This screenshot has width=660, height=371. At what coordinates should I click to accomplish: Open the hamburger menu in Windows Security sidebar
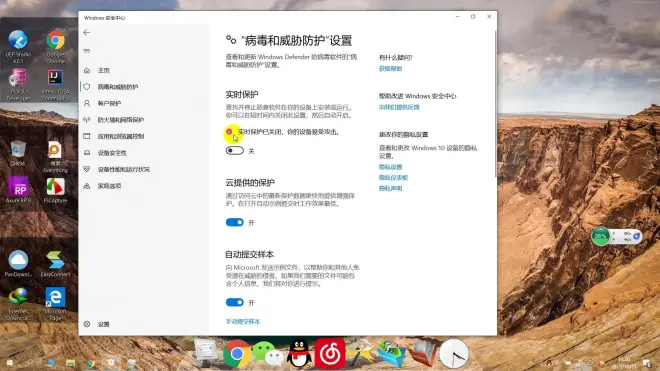pos(87,51)
